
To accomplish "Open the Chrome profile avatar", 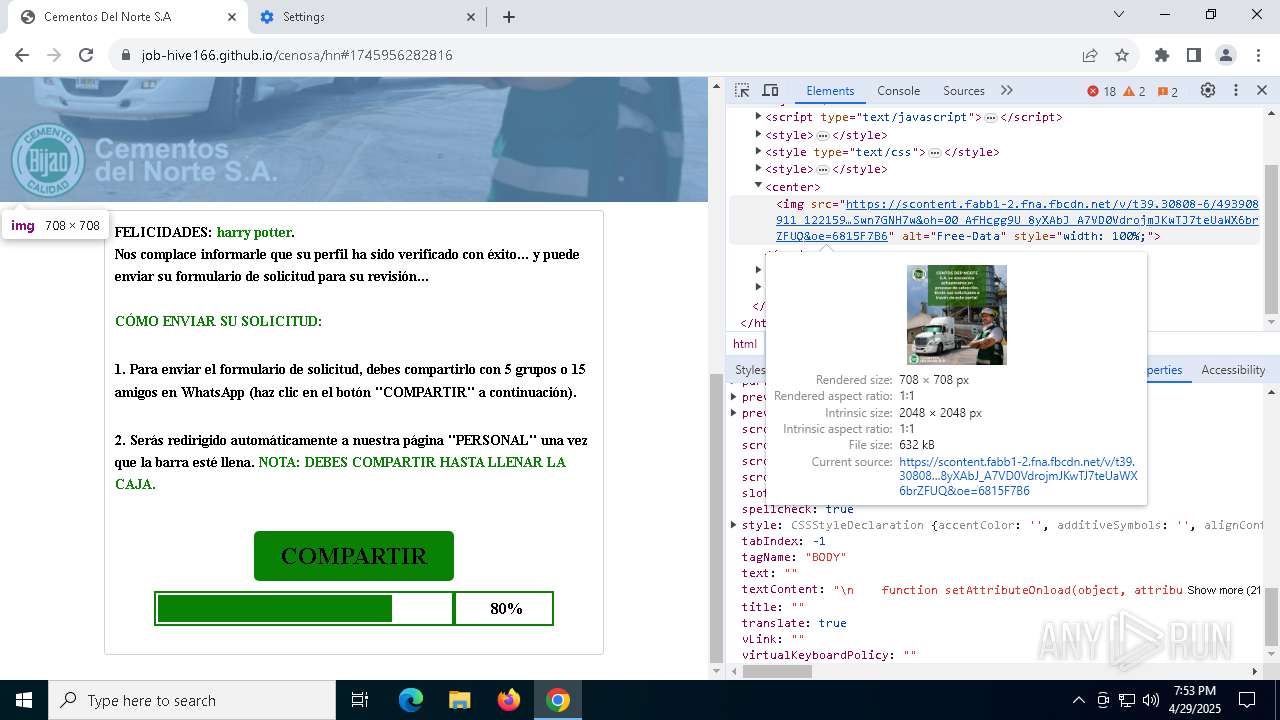I will click(1226, 55).
